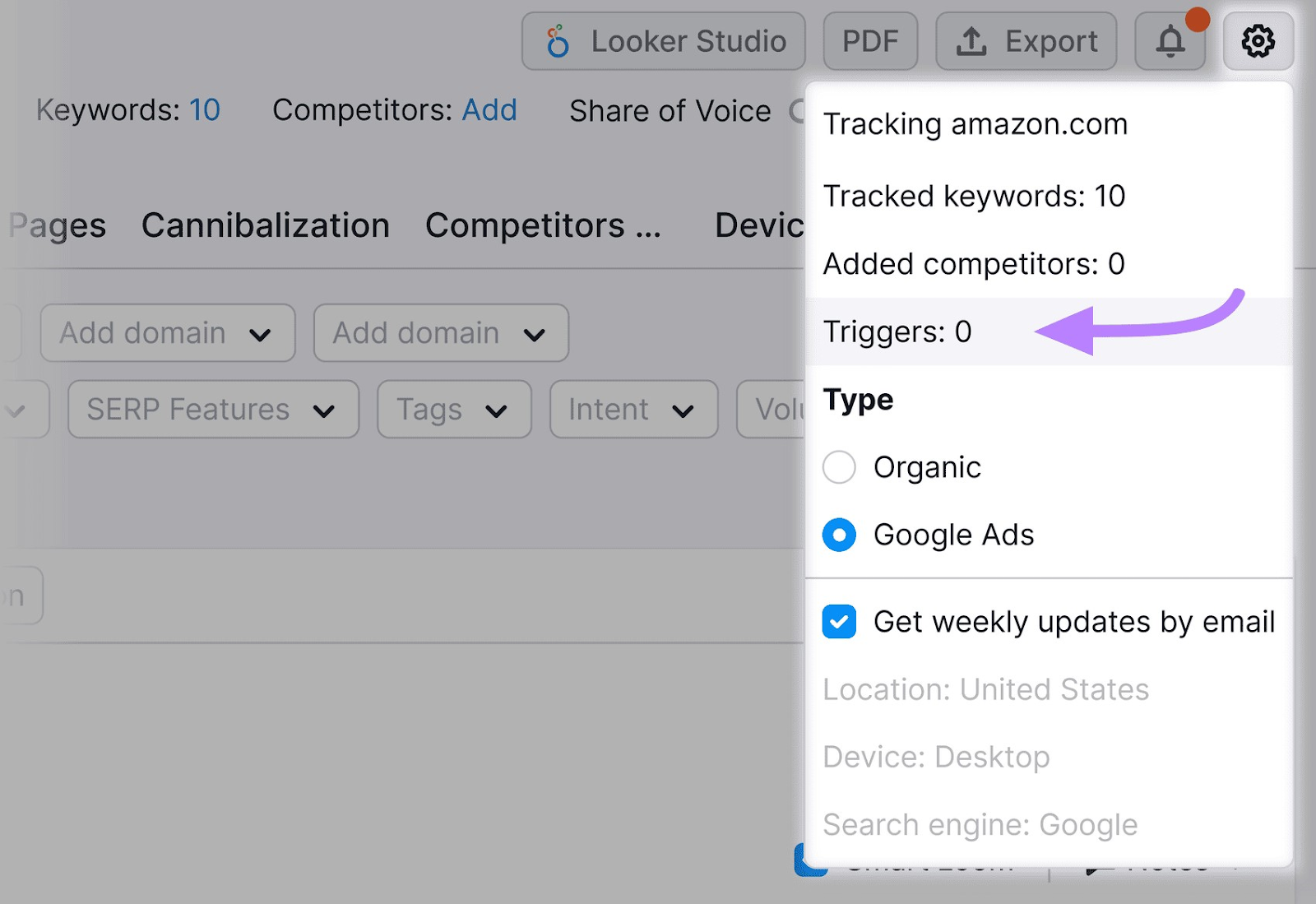Screen dimensions: 1316x904
Task: Select the Organic type radio button
Action: pos(838,467)
